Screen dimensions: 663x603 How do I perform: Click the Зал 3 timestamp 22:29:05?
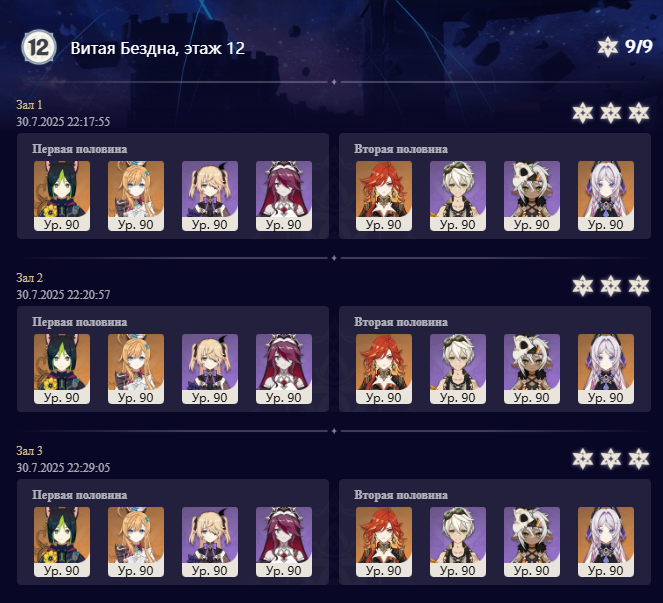coord(88,467)
